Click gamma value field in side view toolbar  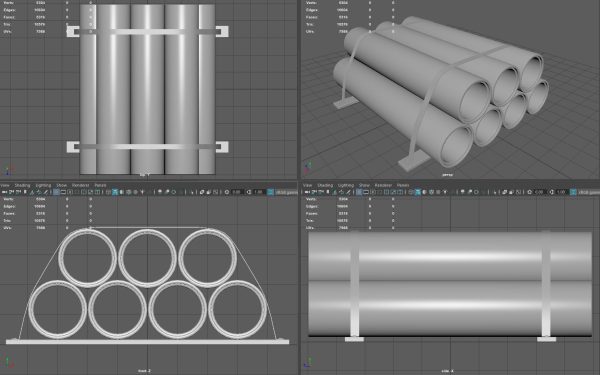562,192
